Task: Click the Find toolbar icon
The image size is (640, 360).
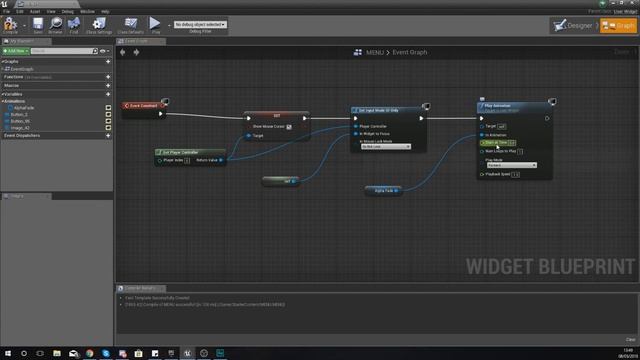Action: click(x=74, y=25)
